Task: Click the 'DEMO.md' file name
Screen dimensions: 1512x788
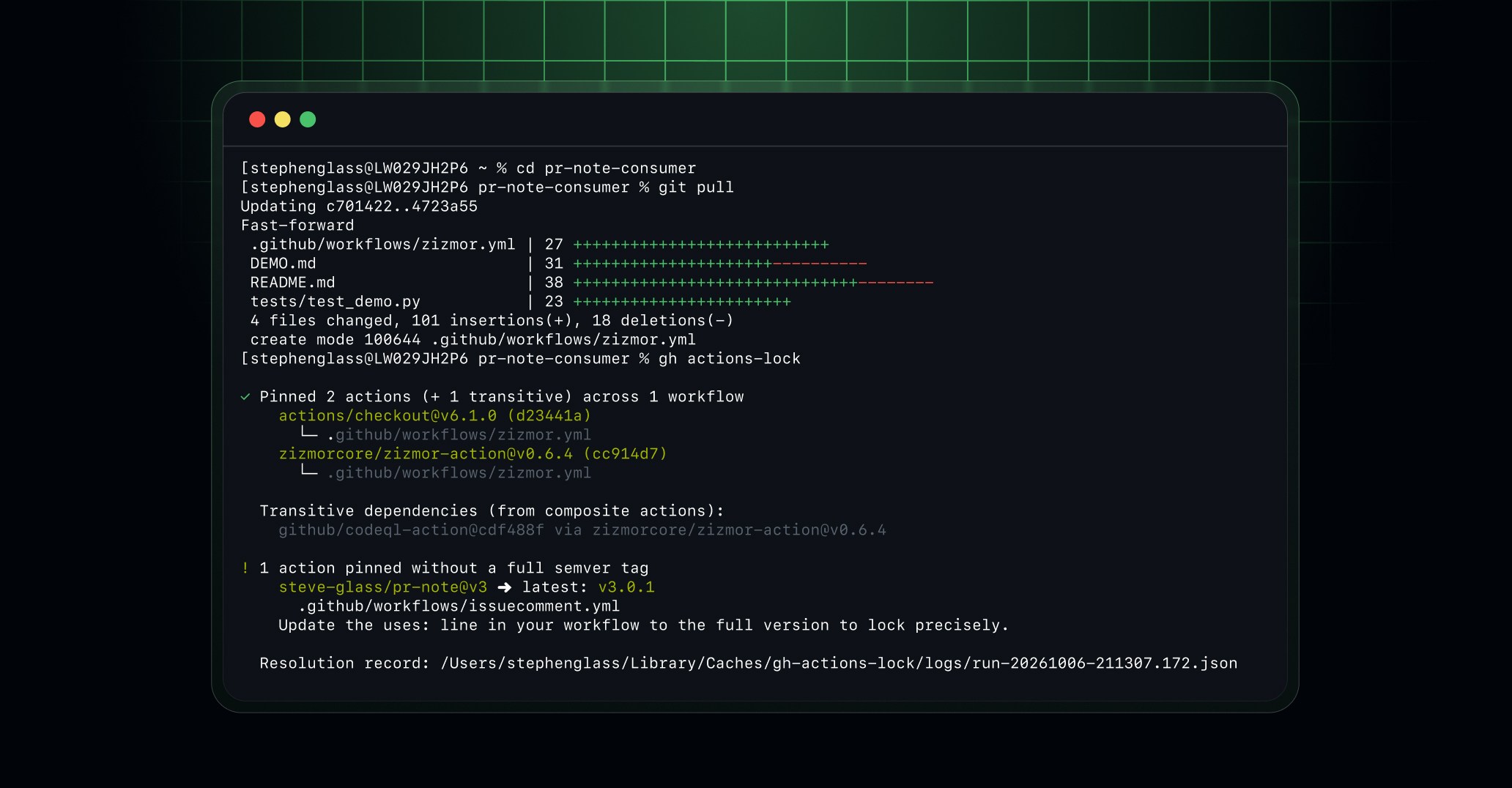Action: 283,264
